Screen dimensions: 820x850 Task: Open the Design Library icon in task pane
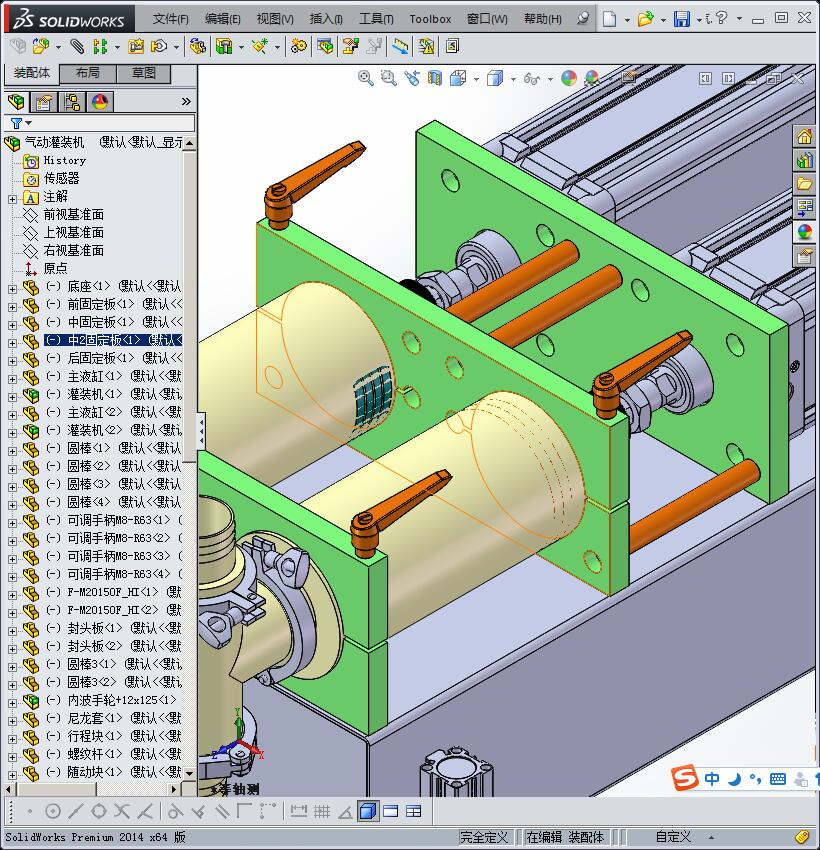pos(804,160)
